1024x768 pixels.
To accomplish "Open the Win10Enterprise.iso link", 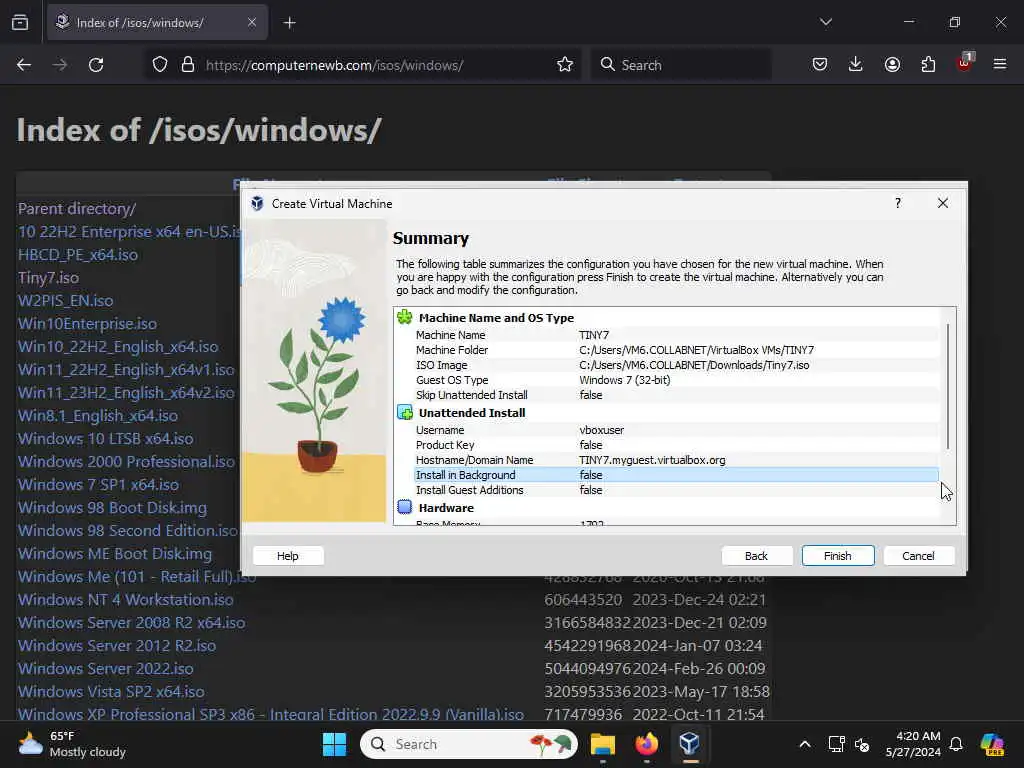I will pyautogui.click(x=88, y=324).
